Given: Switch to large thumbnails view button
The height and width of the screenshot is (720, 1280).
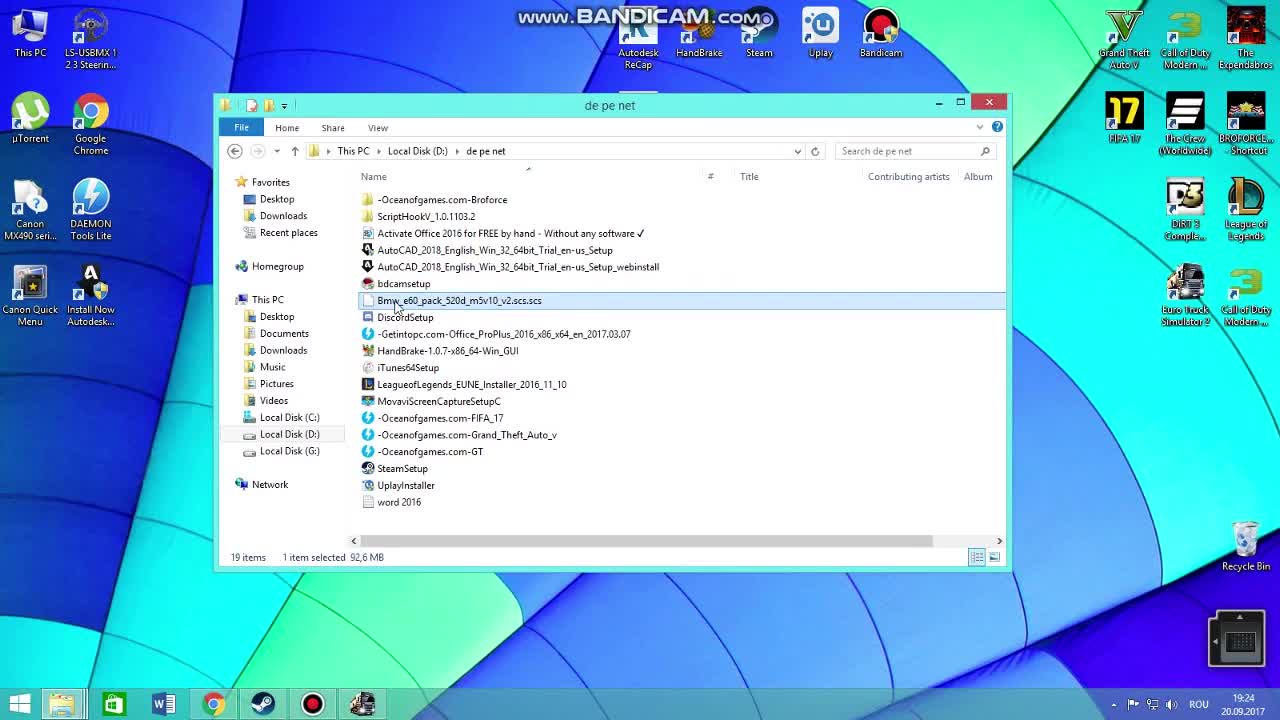Looking at the screenshot, I should tap(994, 557).
